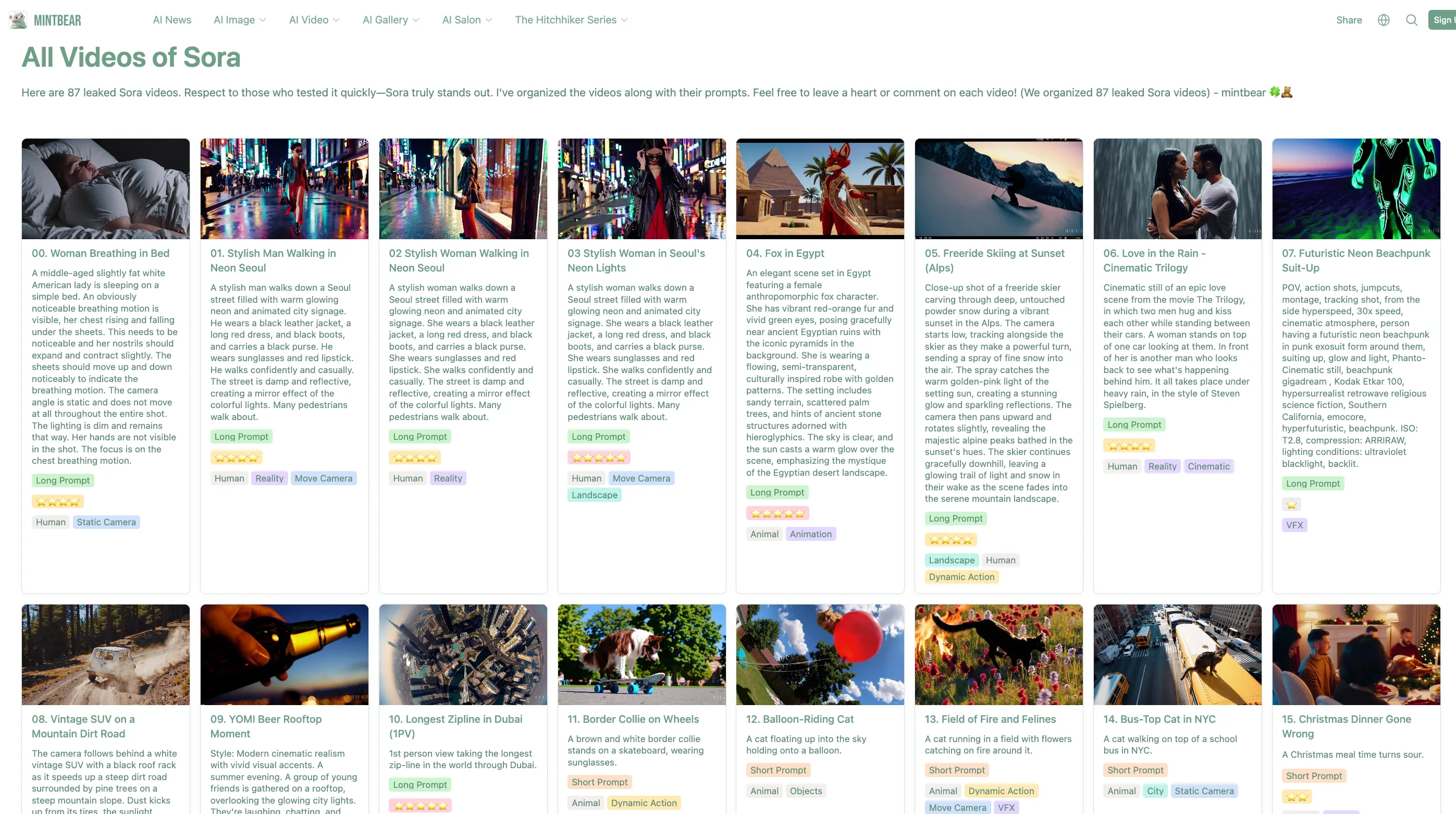Click the single star rating on Neon Beachpunk card
Screen dimensions: 1456x814
click(x=1291, y=504)
